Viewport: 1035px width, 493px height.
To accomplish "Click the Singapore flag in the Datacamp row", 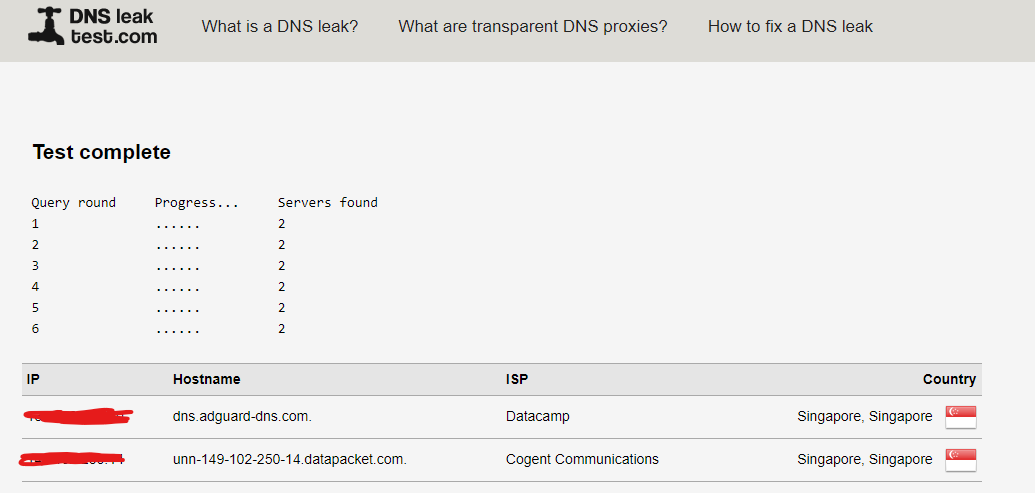I will pyautogui.click(x=960, y=417).
